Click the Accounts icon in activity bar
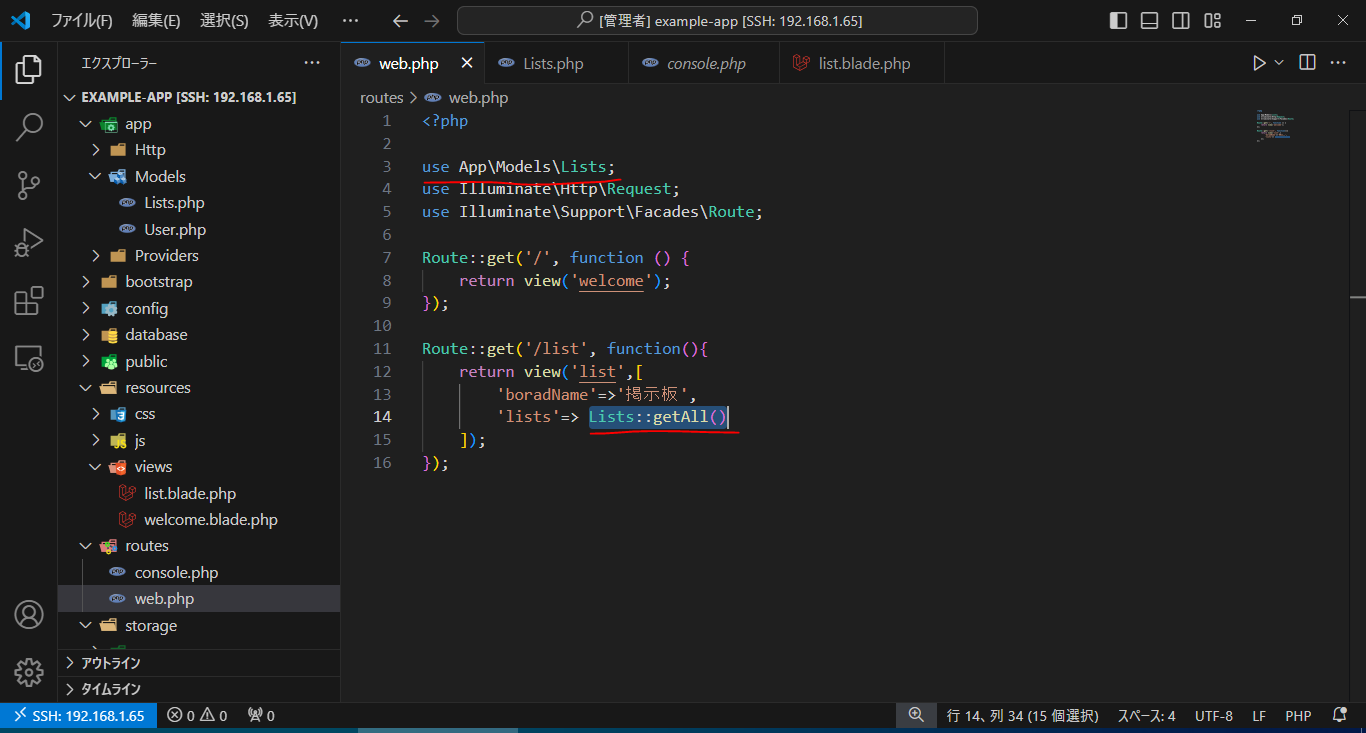This screenshot has height=733, width=1366. [x=29, y=614]
